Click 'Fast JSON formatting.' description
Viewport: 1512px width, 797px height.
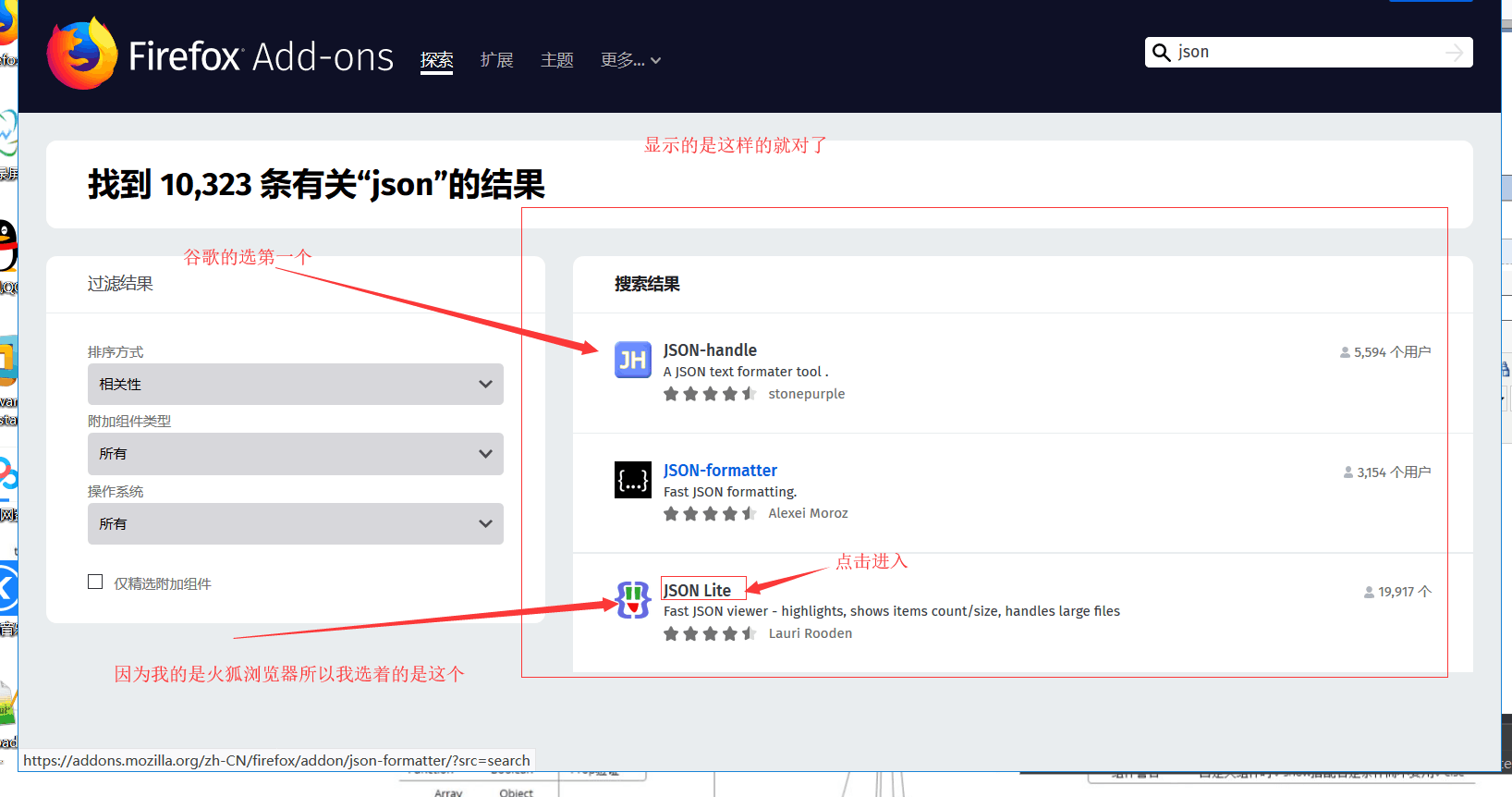pyautogui.click(x=730, y=492)
